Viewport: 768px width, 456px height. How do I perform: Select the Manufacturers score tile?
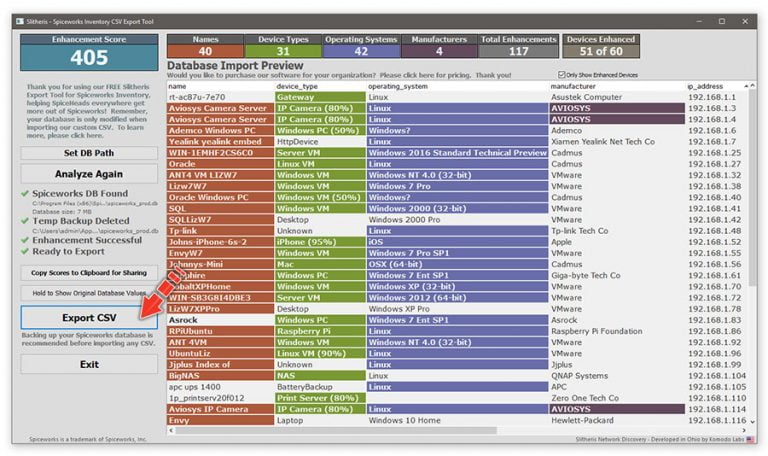pyautogui.click(x=439, y=46)
